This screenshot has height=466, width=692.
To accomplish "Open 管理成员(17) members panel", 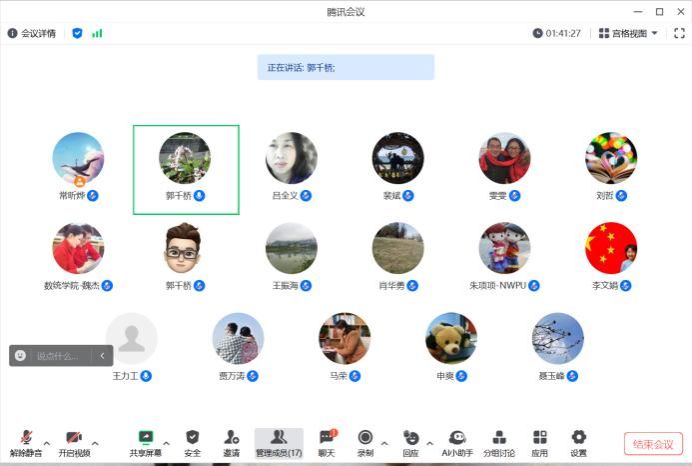I will point(278,441).
